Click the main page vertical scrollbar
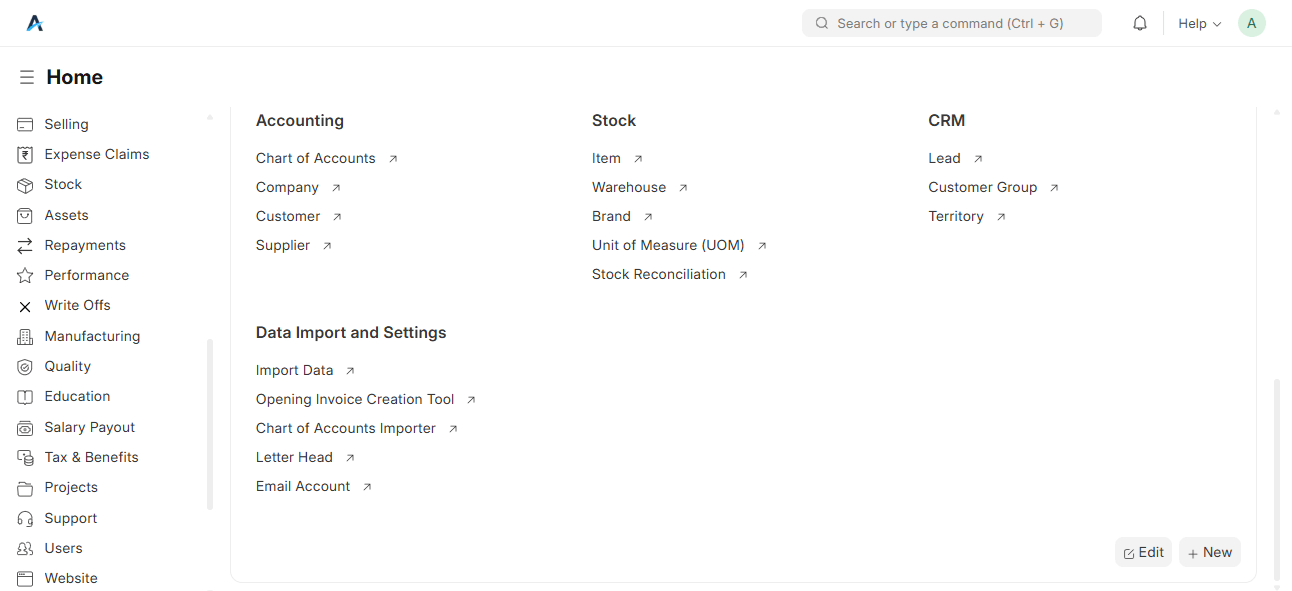This screenshot has width=1292, height=591. point(1276,478)
